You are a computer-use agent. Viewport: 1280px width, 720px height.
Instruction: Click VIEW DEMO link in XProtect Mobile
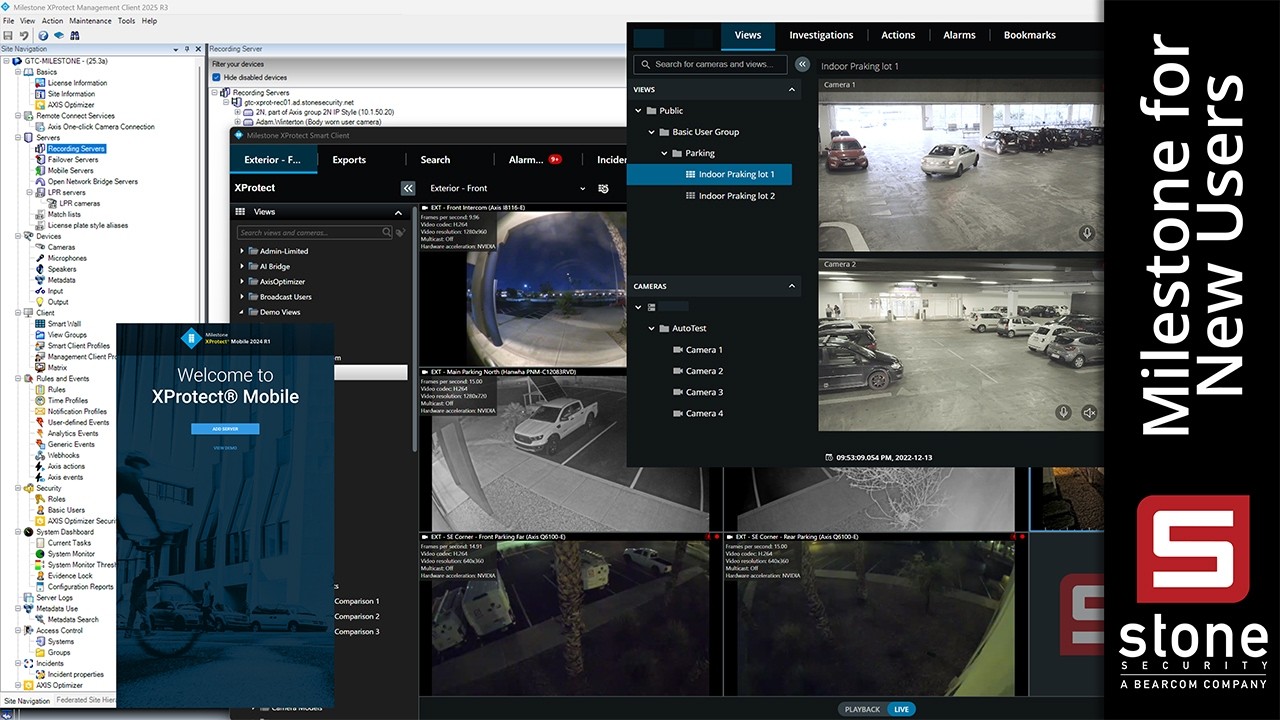pyautogui.click(x=225, y=449)
